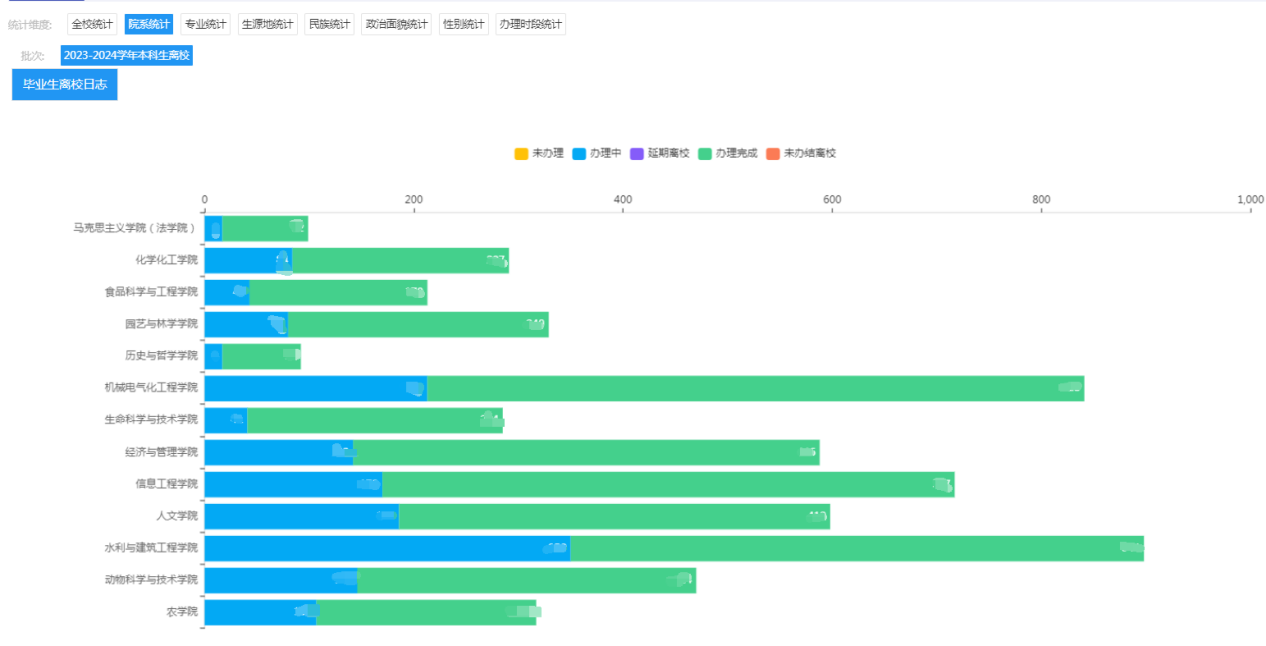The width and height of the screenshot is (1266, 646).
Task: Click the orange 未办结离校 legend swatch
Action: pyautogui.click(x=773, y=153)
